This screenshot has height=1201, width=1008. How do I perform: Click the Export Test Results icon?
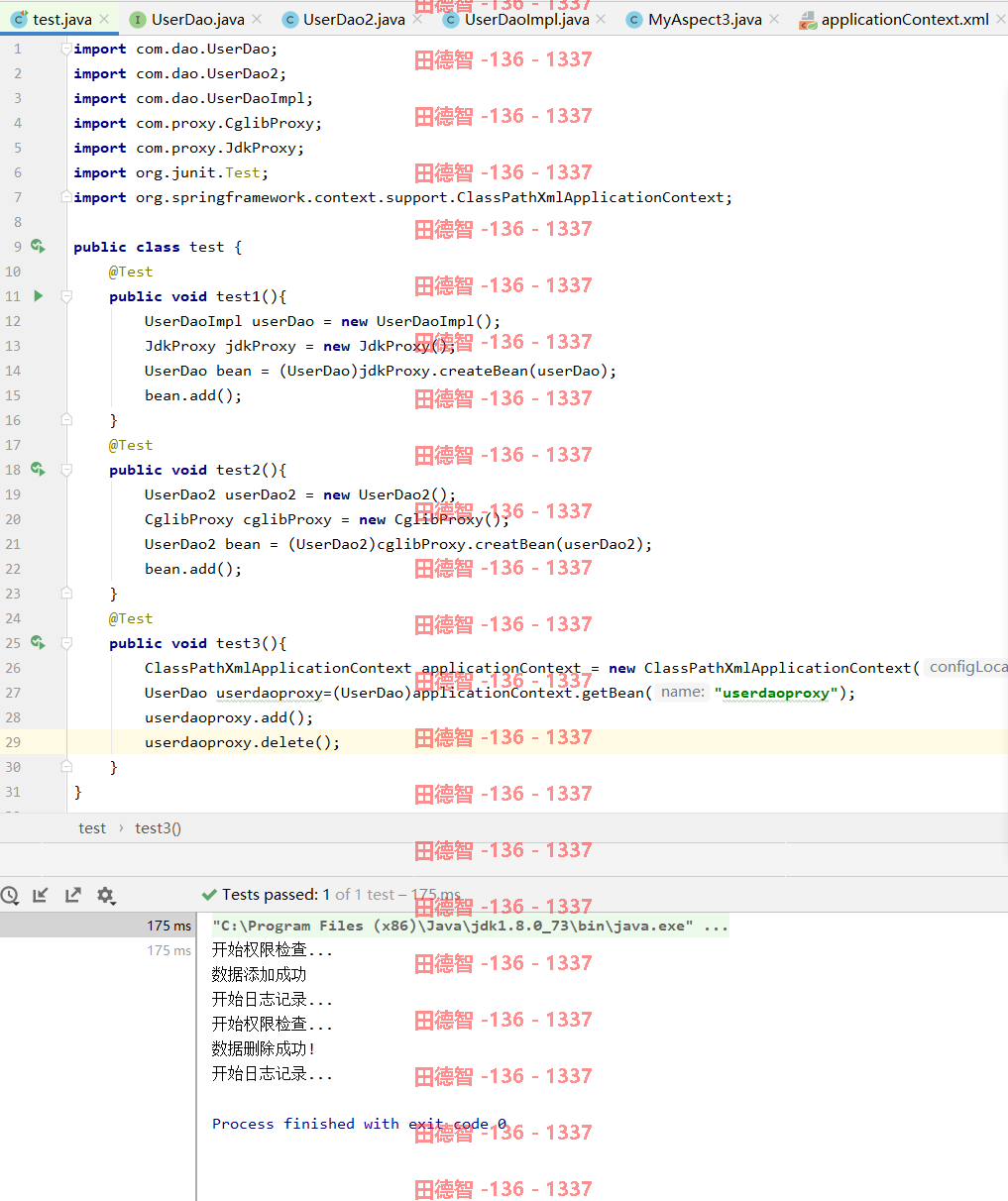(73, 895)
